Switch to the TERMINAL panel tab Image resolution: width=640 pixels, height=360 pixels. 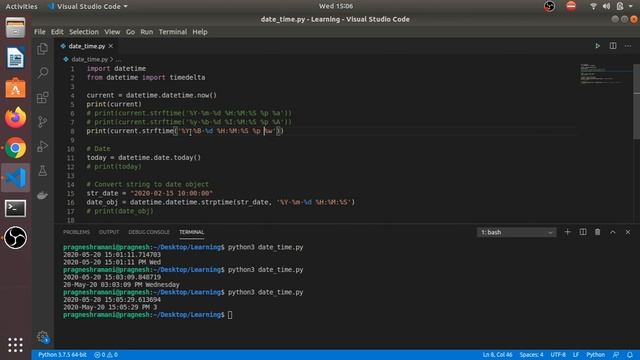click(x=191, y=232)
